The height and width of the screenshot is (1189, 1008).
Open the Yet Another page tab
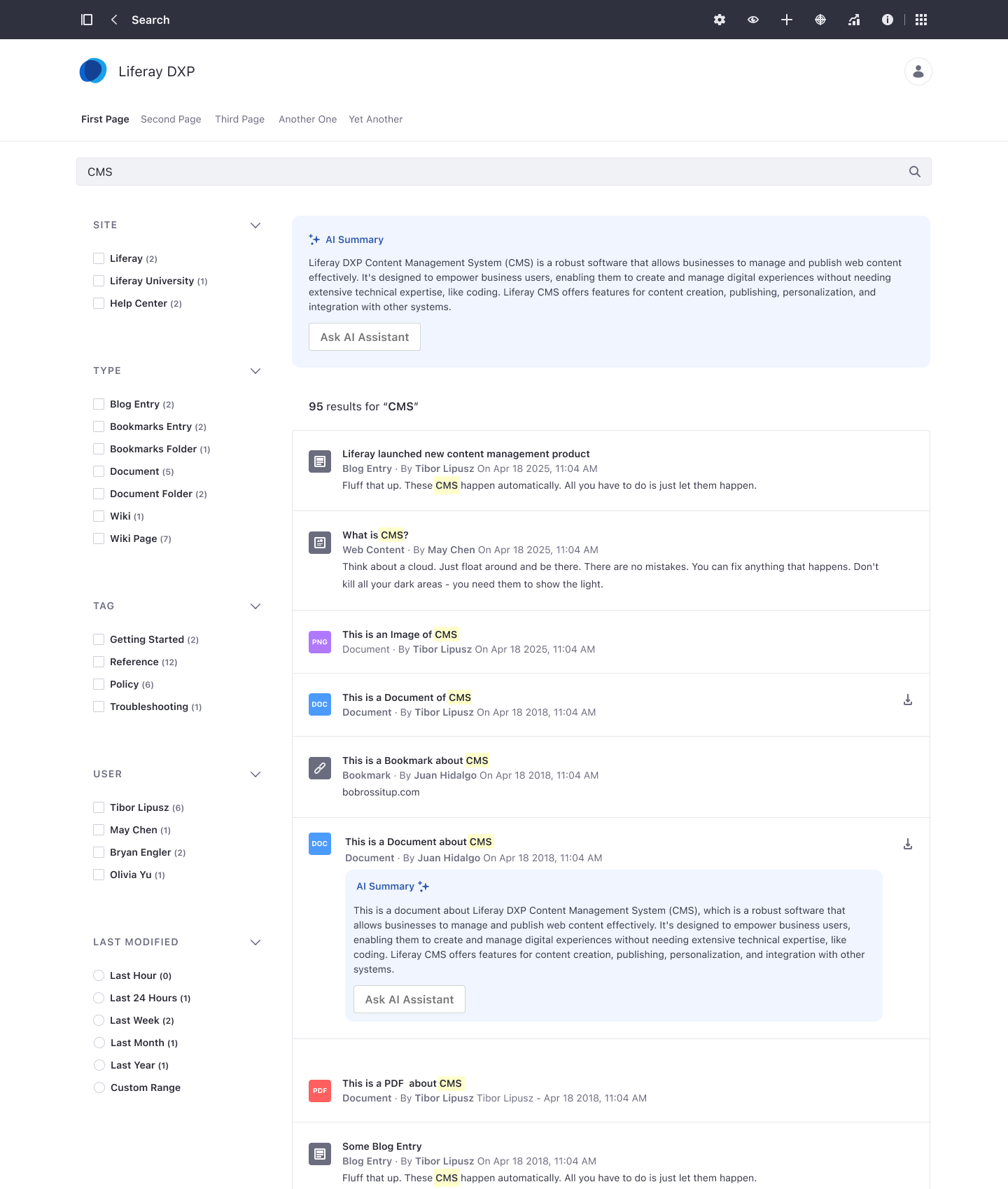click(375, 119)
